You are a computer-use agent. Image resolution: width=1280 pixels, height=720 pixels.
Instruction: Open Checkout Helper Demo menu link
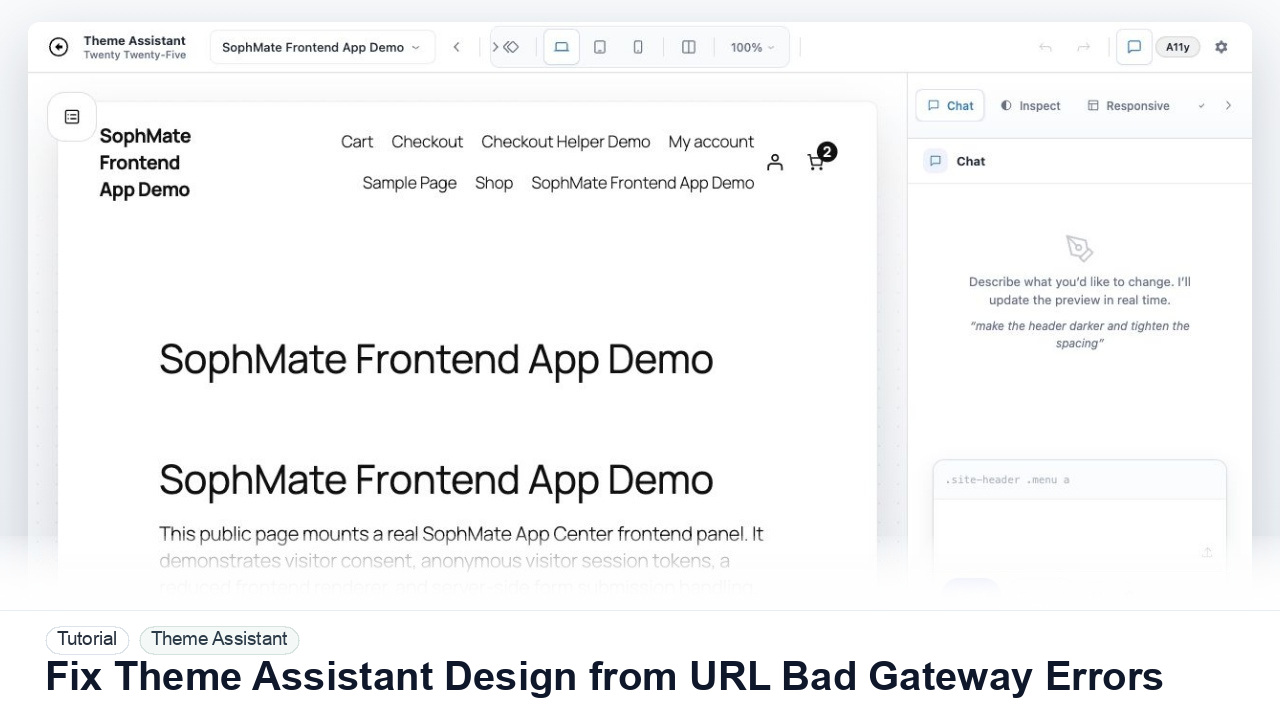coord(566,142)
